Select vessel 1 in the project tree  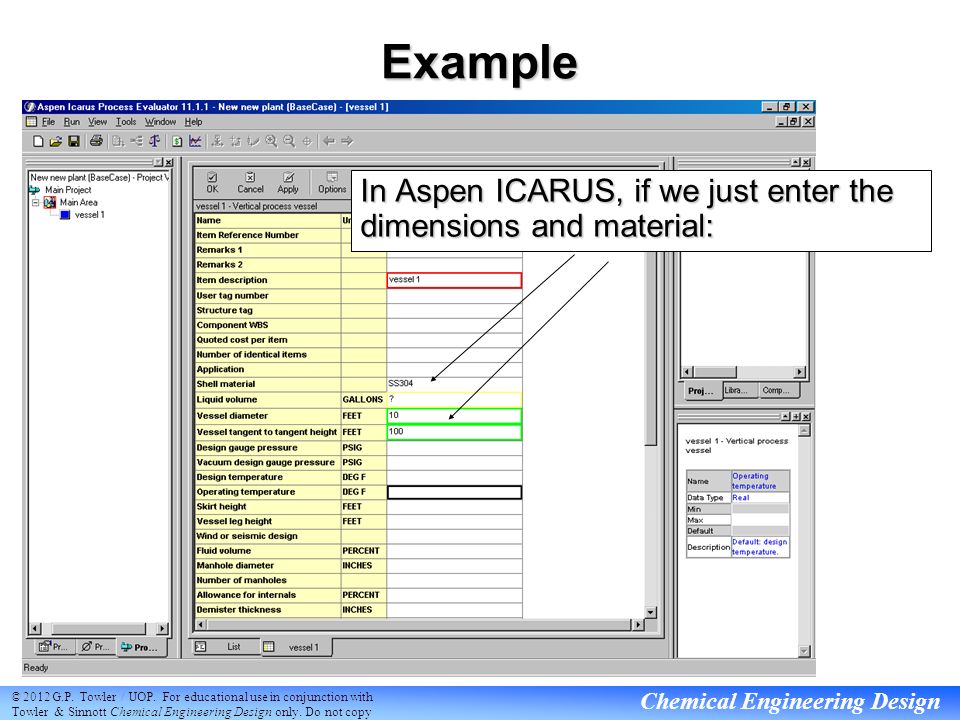(89, 215)
